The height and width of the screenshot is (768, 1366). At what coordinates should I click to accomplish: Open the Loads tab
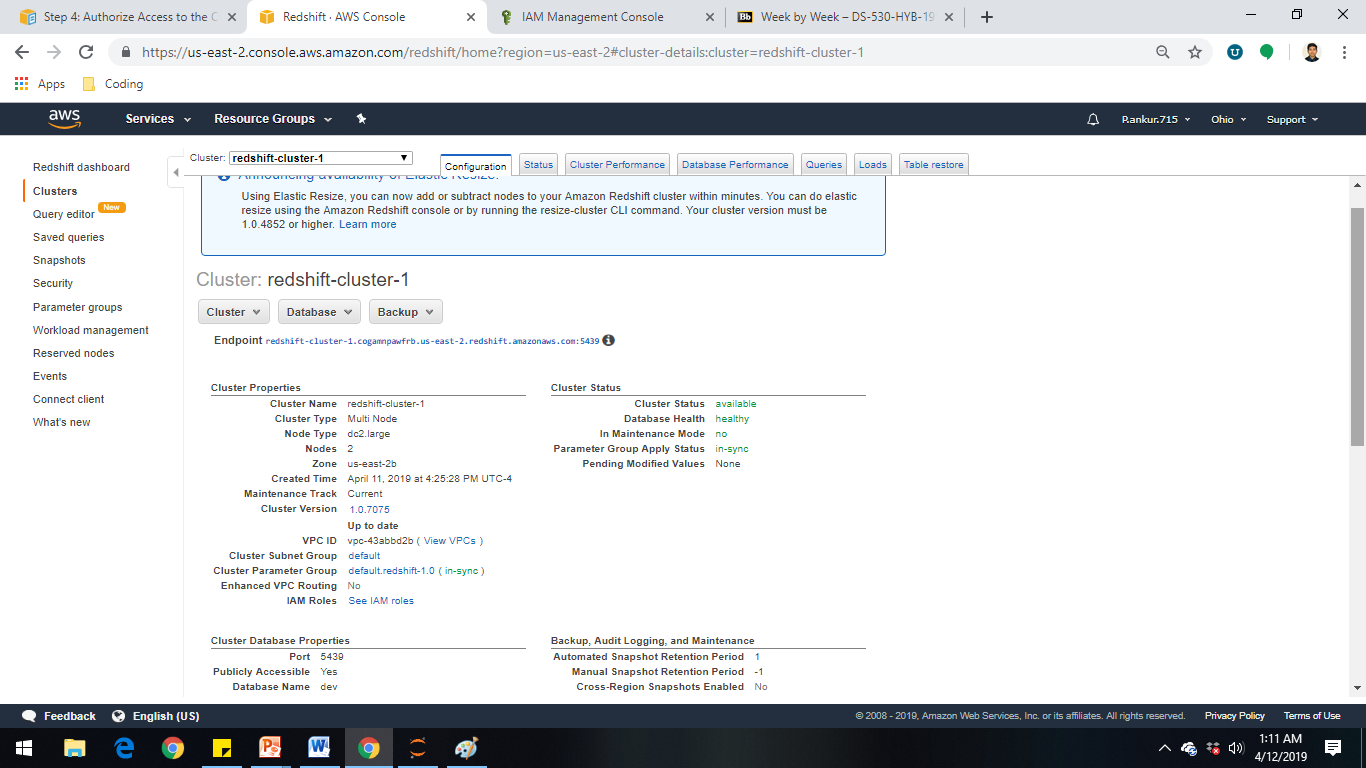click(873, 165)
